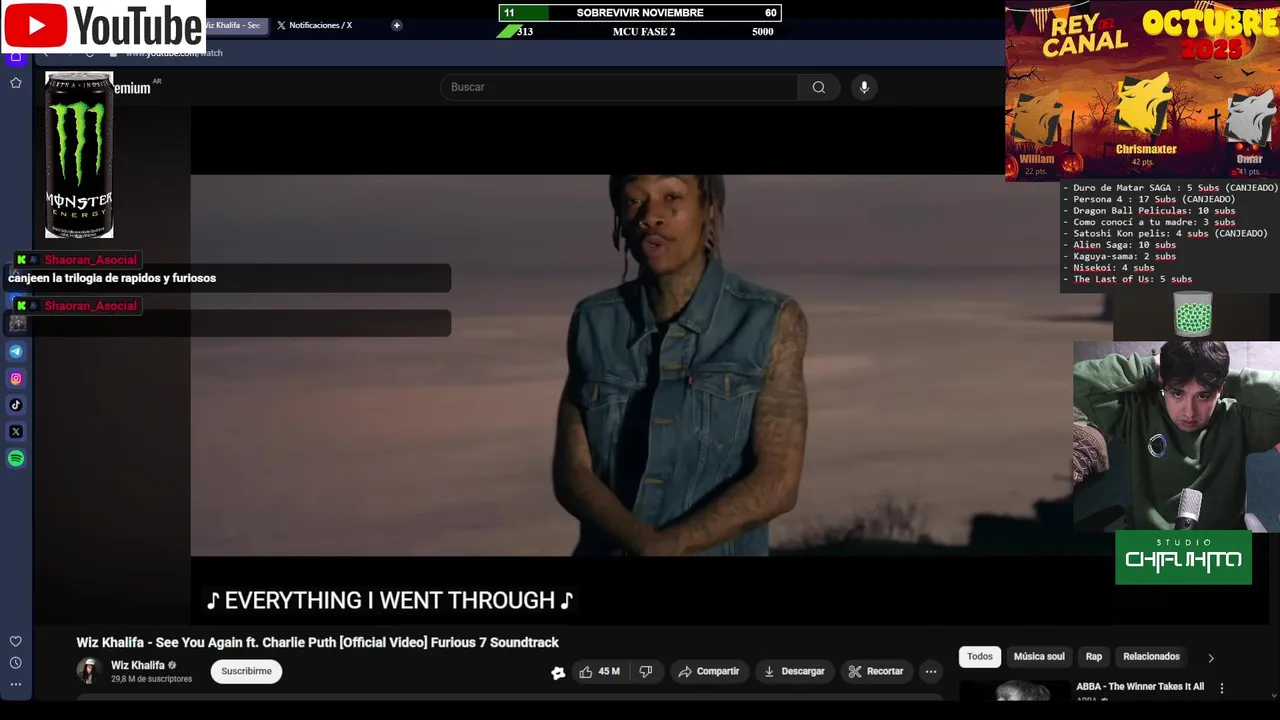The width and height of the screenshot is (1280, 720).
Task: Click the Alien Saga: 10 subs line
Action: pyautogui.click(x=1124, y=245)
